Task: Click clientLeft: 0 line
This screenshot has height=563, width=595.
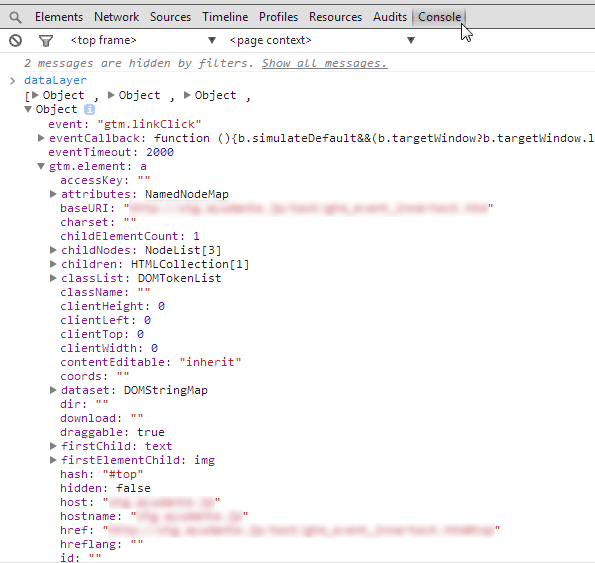Action: point(105,320)
